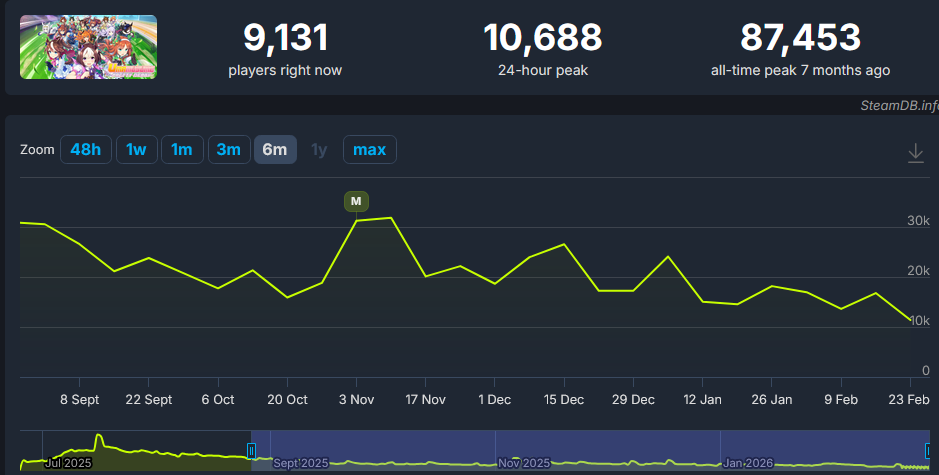Set chart zoom to 3m

click(229, 150)
